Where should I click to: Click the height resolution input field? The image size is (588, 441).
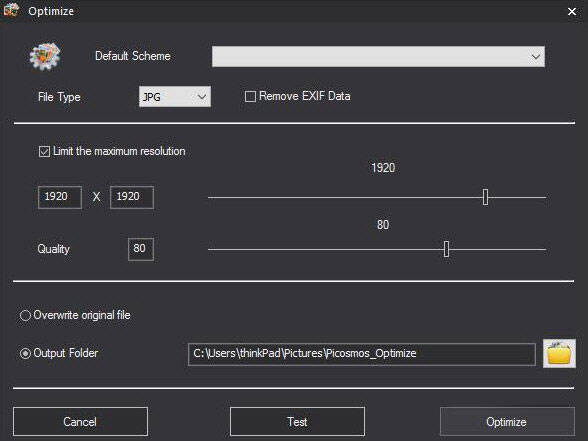[x=132, y=197]
